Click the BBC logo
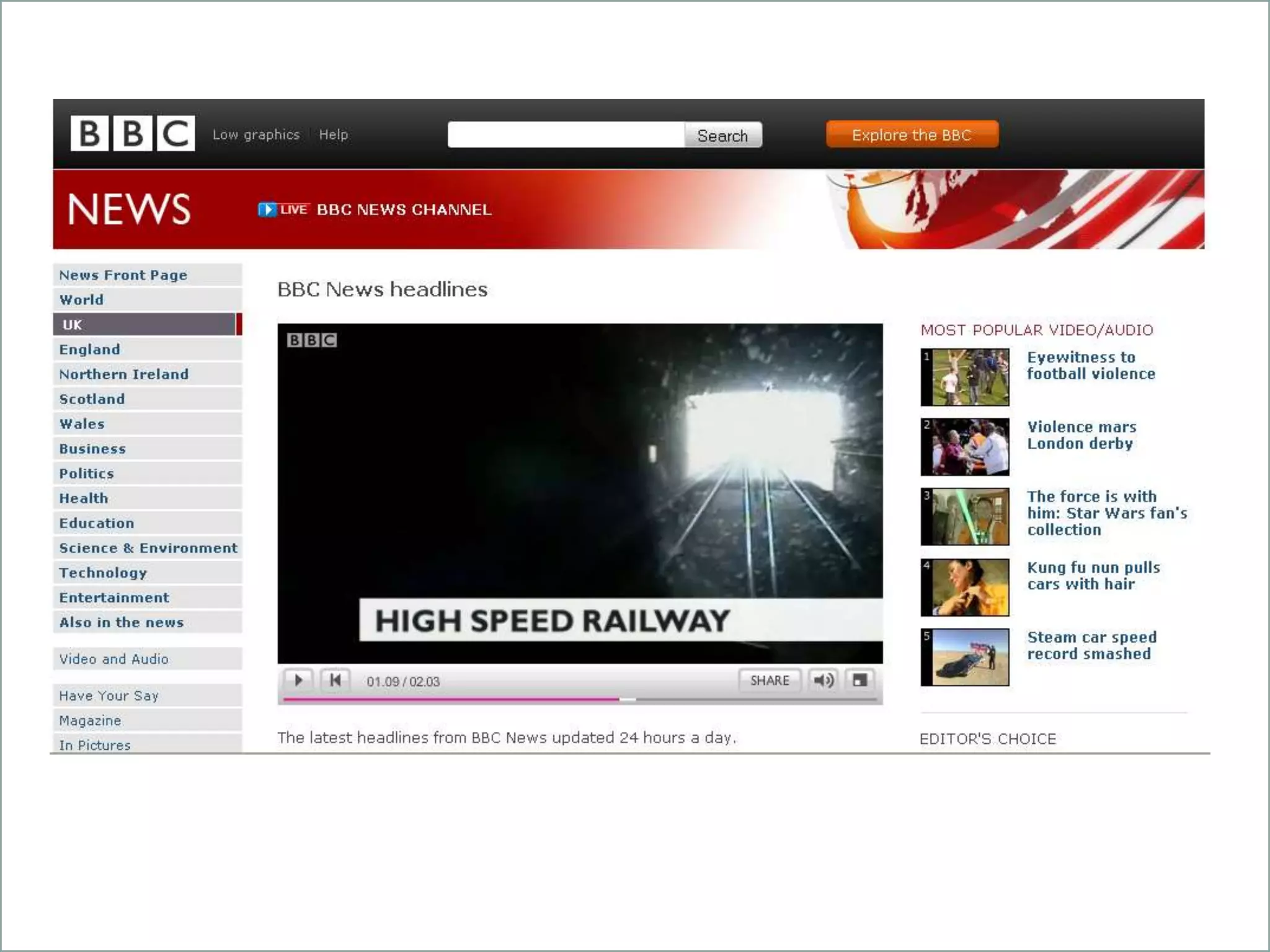Viewport: 1270px width, 952px height. tap(132, 133)
